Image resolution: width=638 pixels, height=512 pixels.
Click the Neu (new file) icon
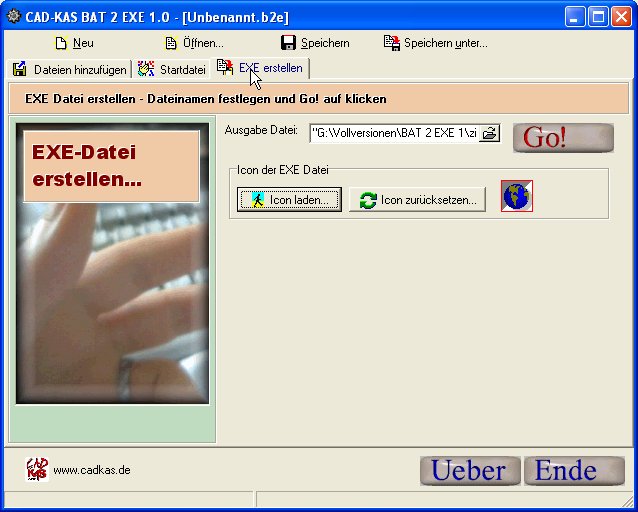[x=61, y=43]
